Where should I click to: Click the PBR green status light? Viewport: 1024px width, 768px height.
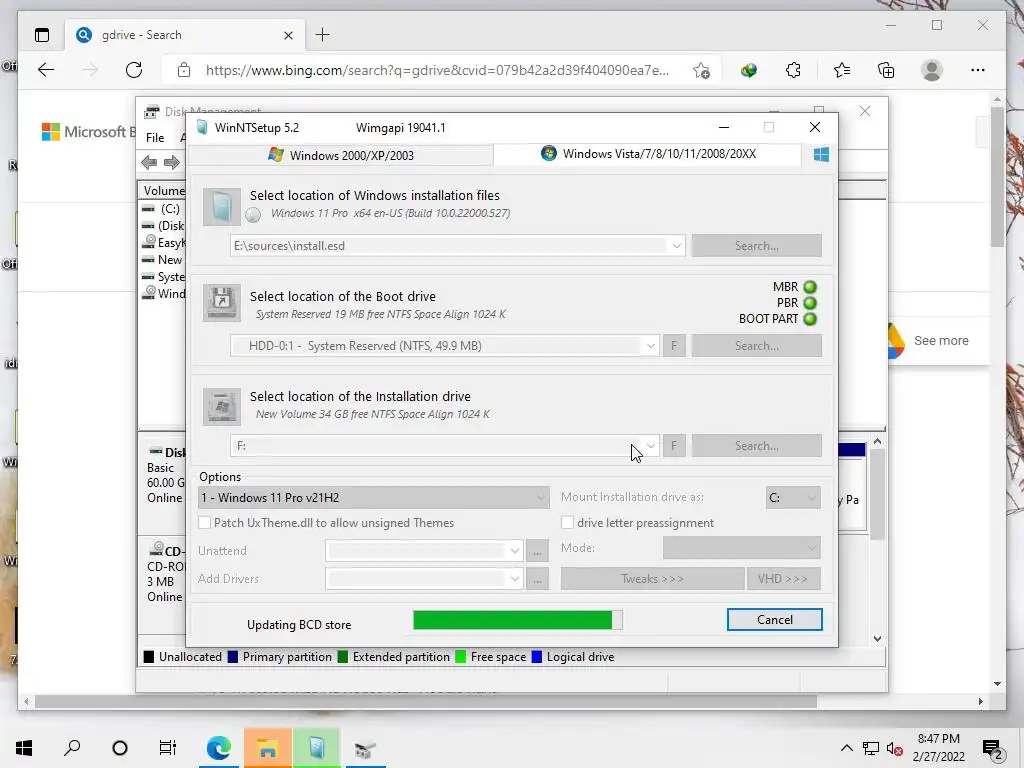(810, 303)
